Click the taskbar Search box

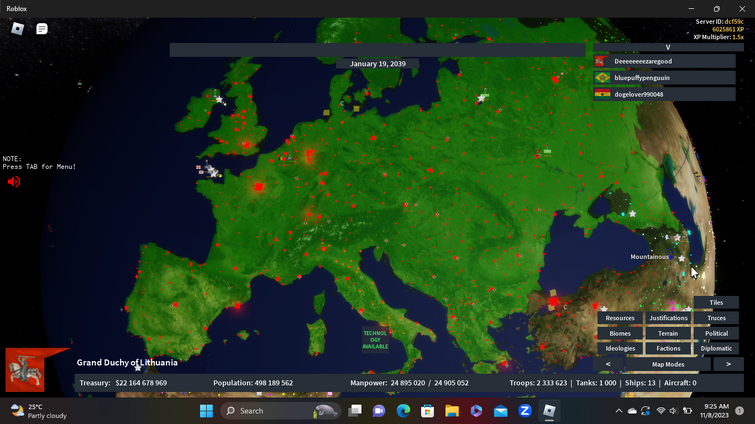pyautogui.click(x=280, y=411)
